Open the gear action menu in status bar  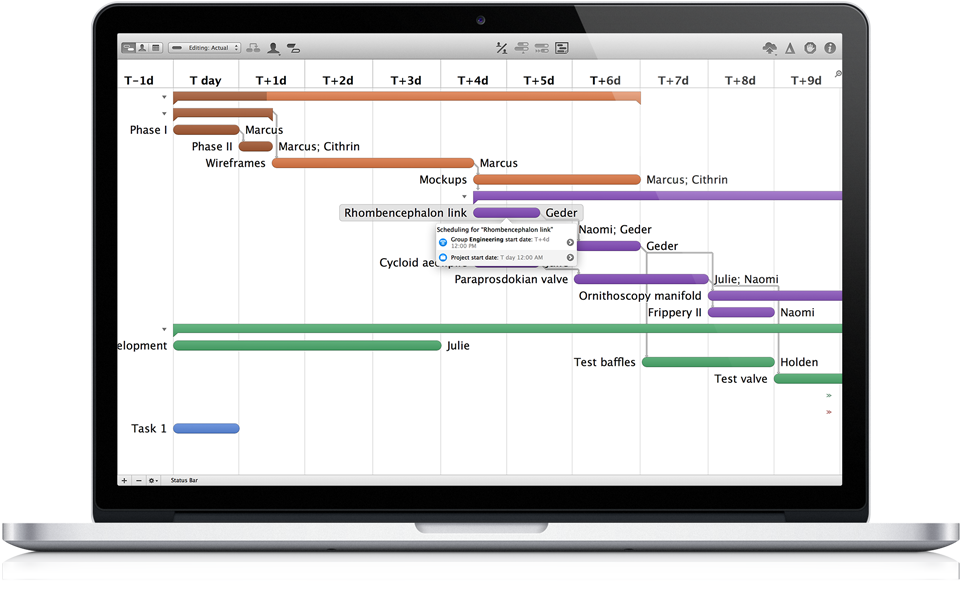pos(153,480)
